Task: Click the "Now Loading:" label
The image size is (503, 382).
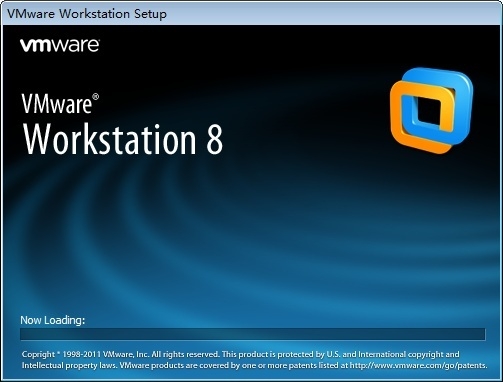Action: (53, 320)
